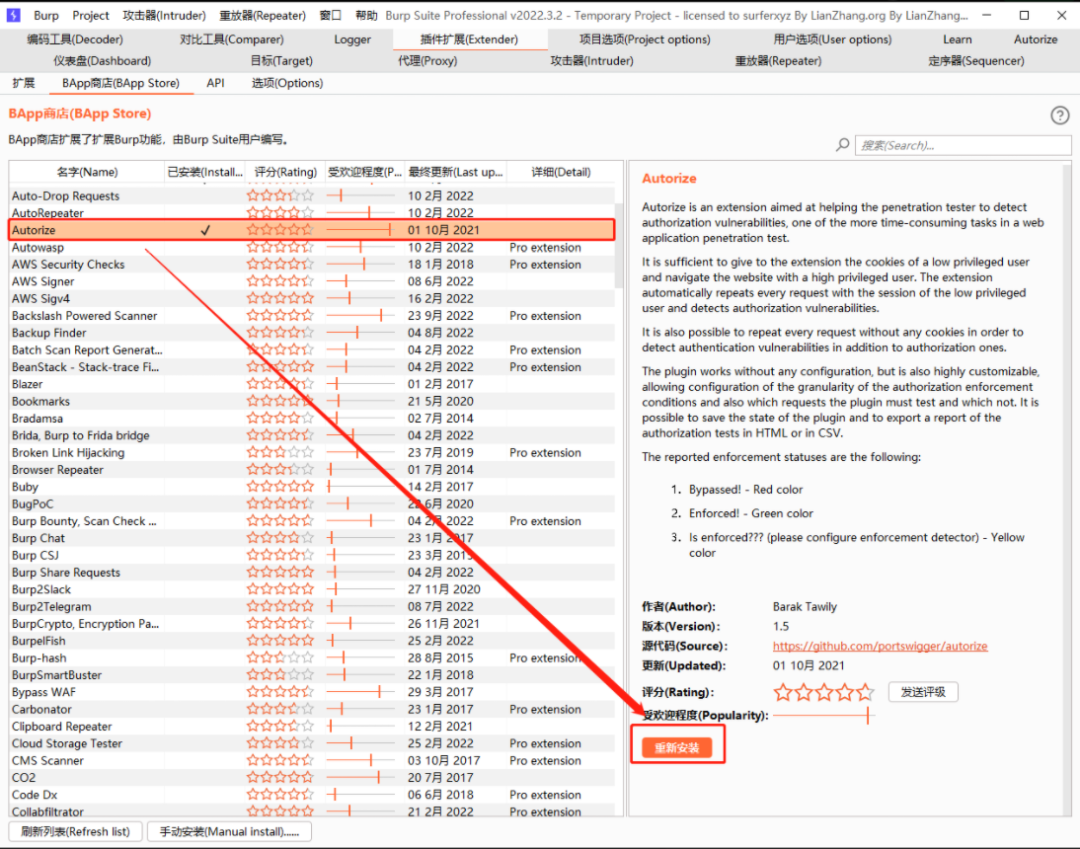Sort by the 名字(Name) column header
This screenshot has height=849, width=1080.
[x=87, y=172]
